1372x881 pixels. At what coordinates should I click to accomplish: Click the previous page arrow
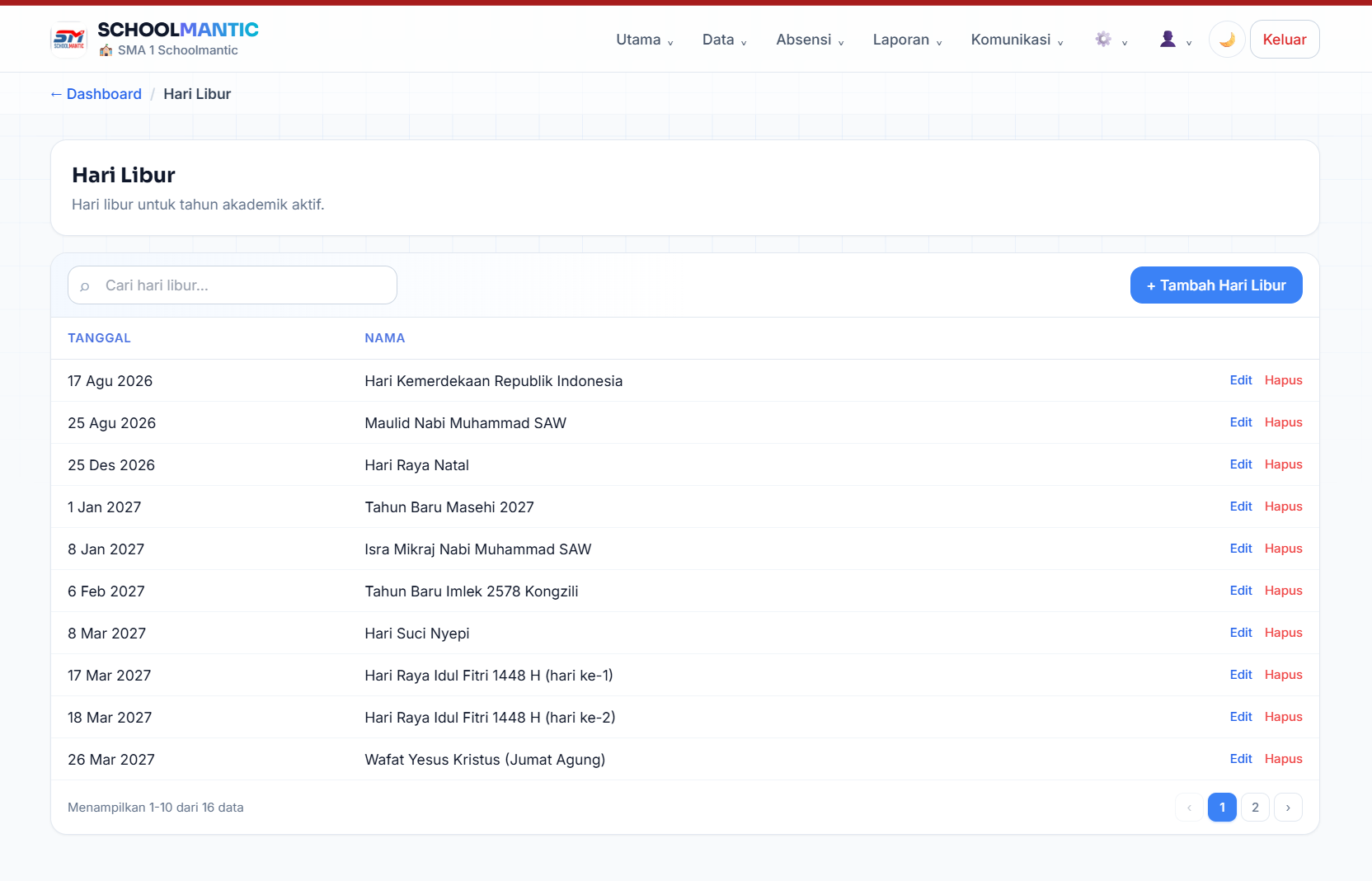pyautogui.click(x=1189, y=808)
